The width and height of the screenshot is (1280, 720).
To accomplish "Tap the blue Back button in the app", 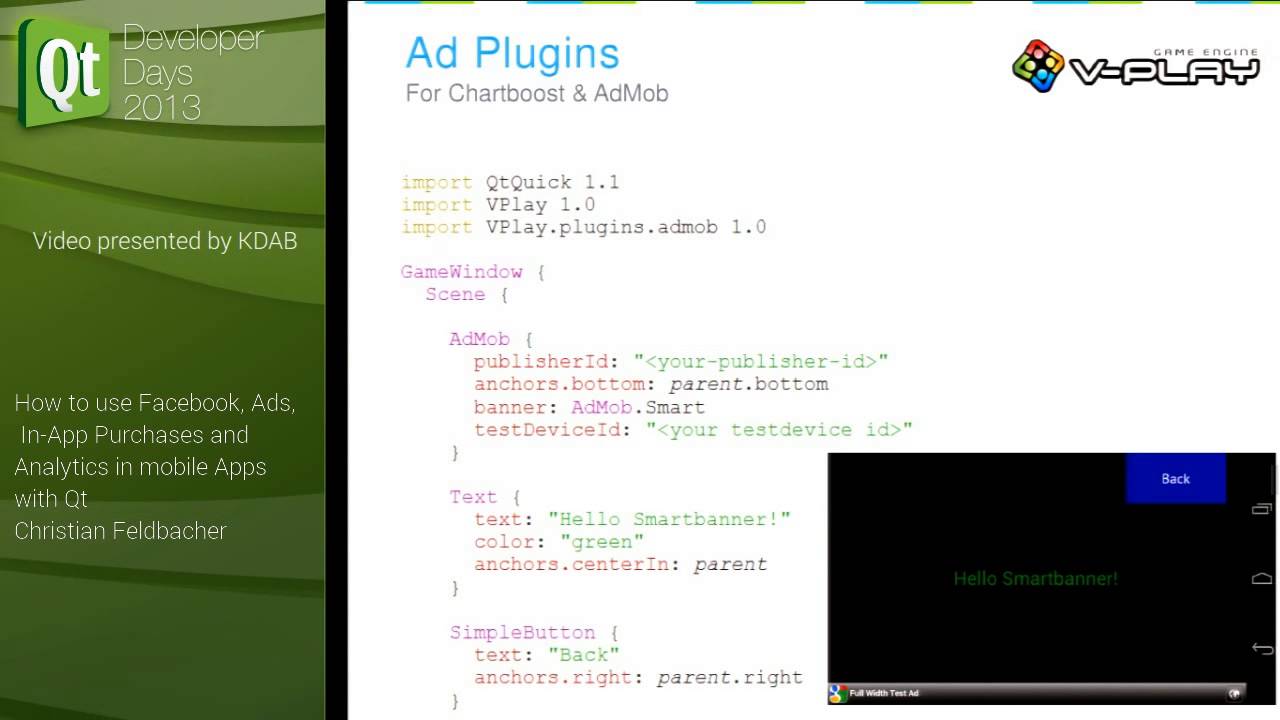I will point(1175,478).
